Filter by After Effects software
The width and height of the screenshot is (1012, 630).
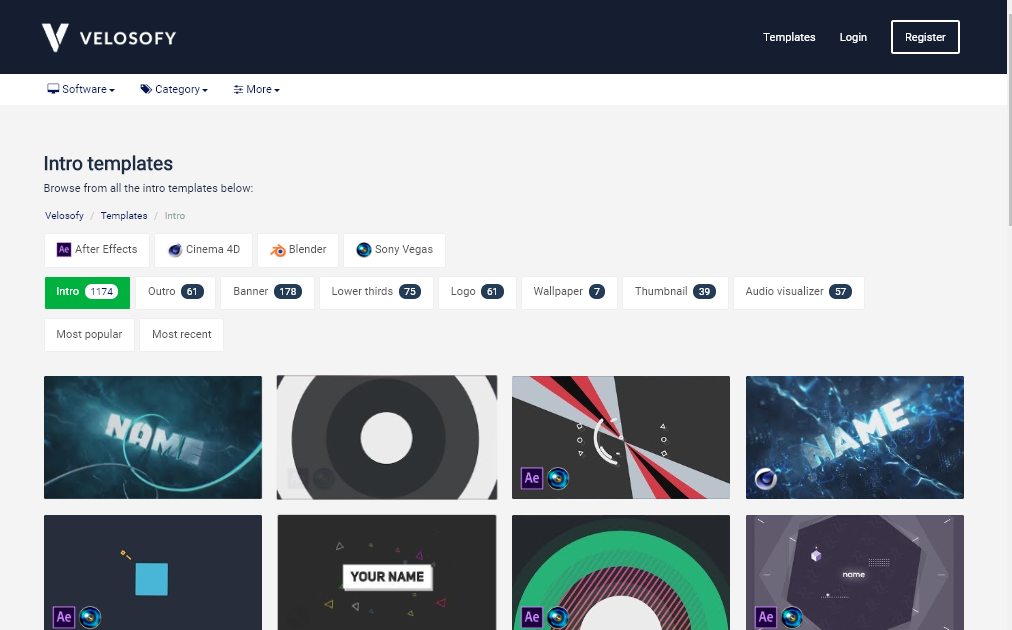point(97,250)
